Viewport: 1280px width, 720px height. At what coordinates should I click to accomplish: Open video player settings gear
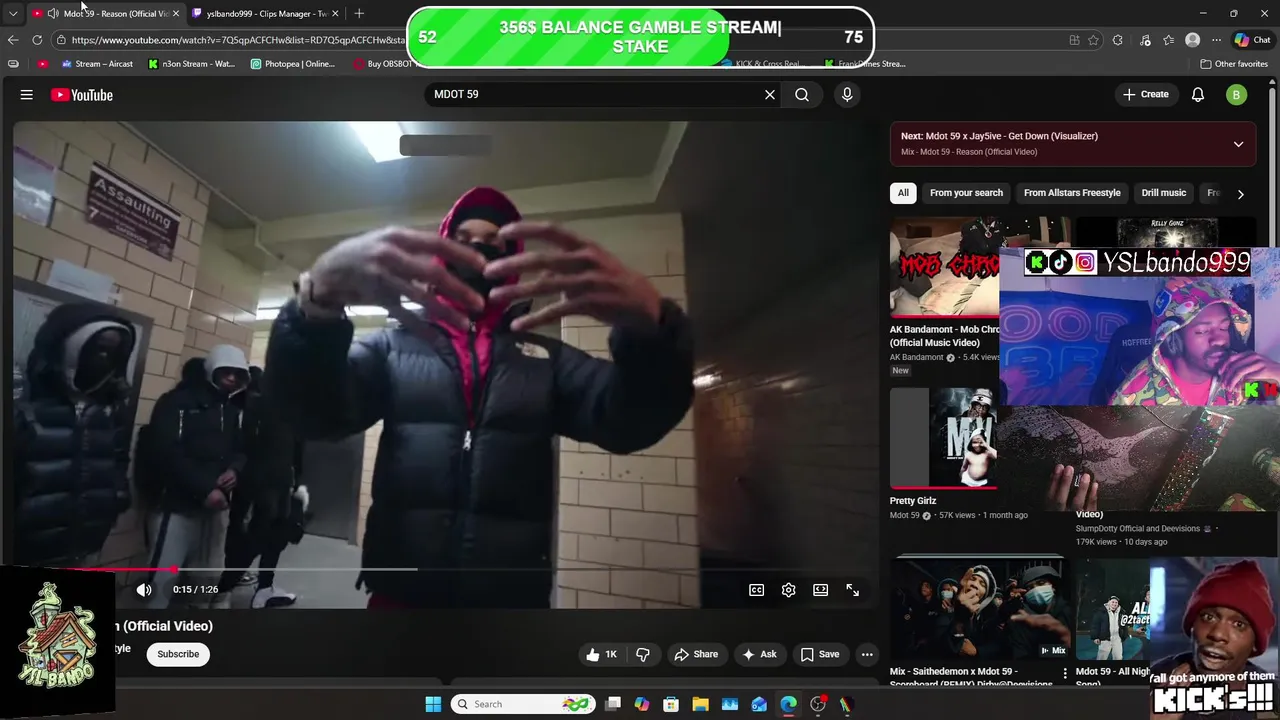tap(789, 590)
